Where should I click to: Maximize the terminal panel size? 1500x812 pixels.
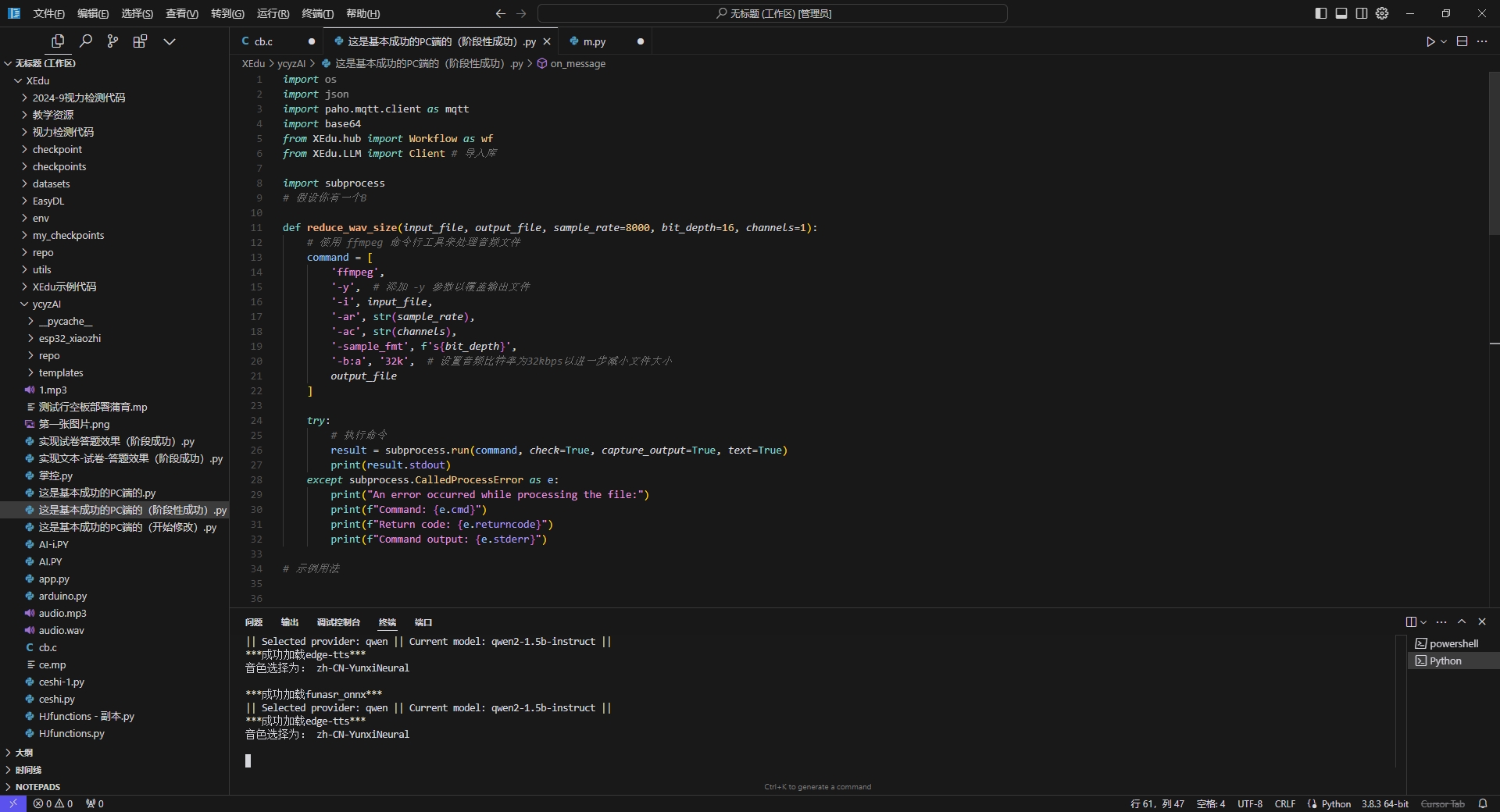1462,622
